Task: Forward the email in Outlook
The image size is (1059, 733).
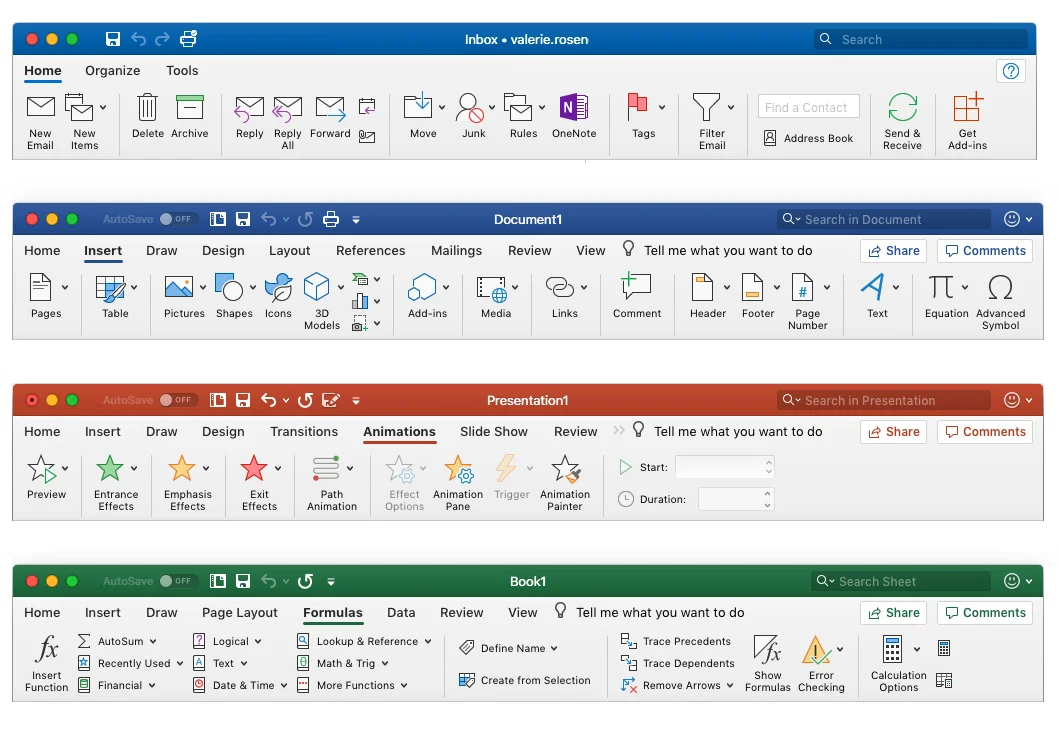Action: click(x=330, y=117)
